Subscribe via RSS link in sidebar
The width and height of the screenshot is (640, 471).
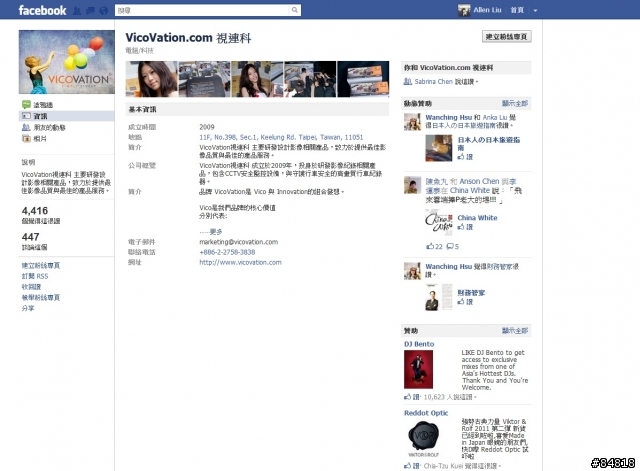pos(35,276)
